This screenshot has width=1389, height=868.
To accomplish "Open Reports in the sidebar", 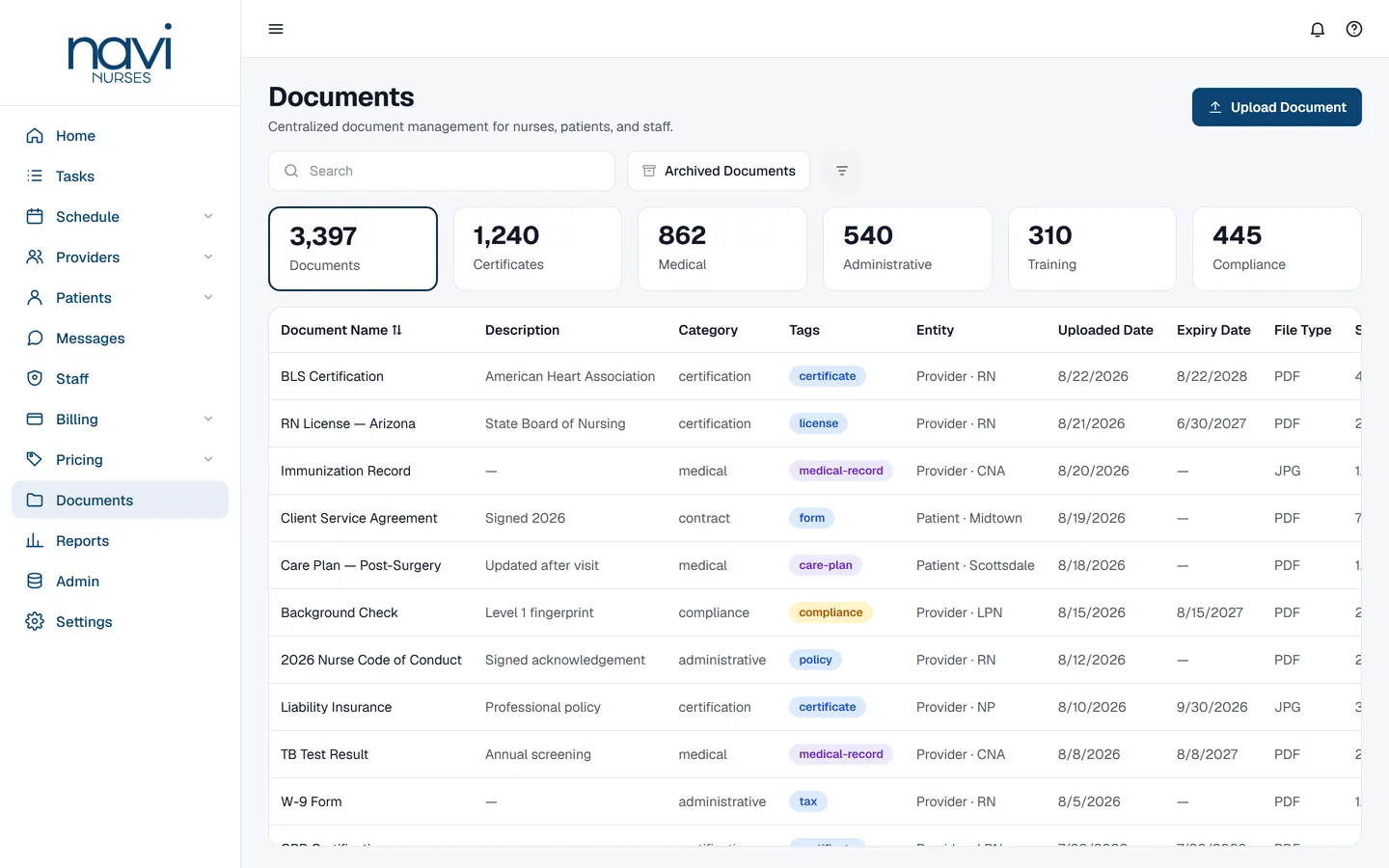I will (x=120, y=541).
